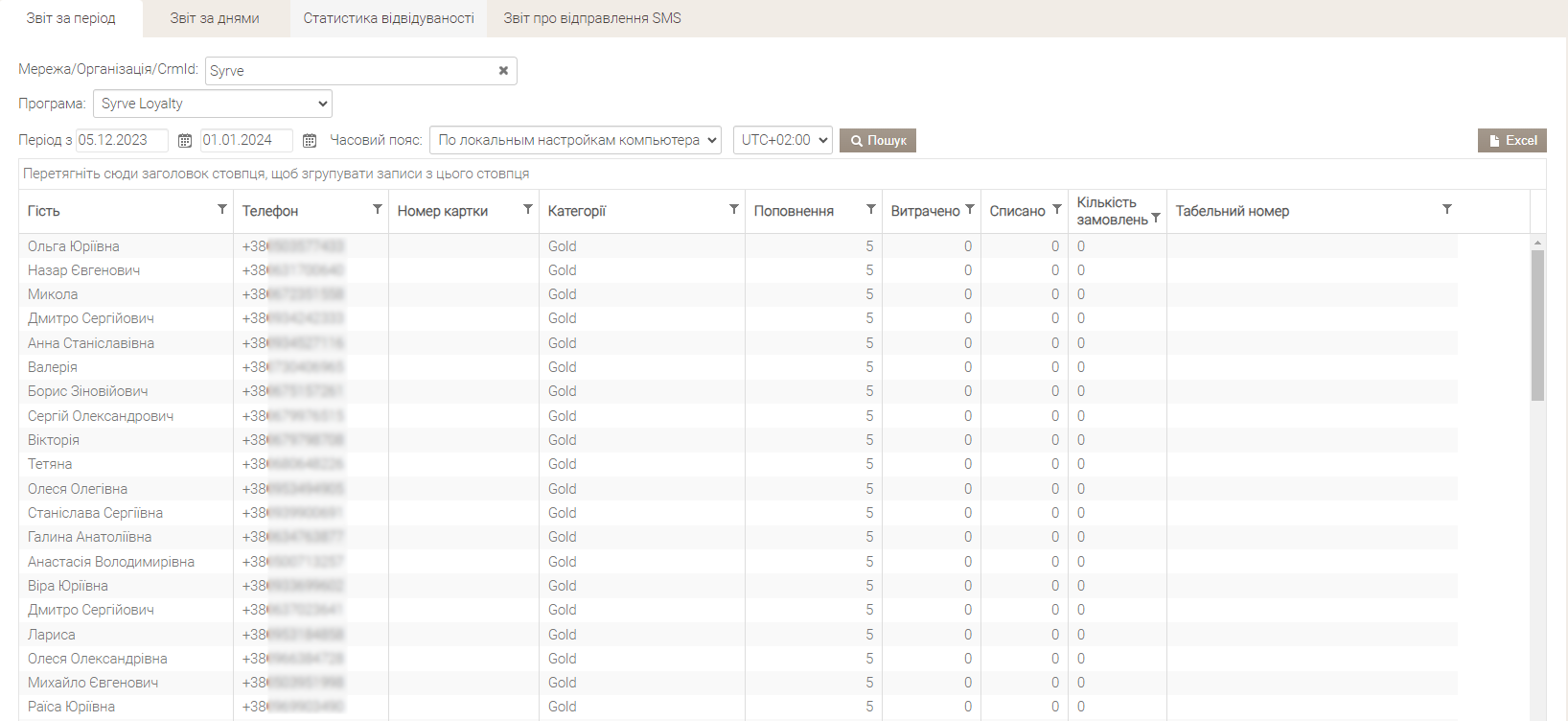Open calendar picker for start date

point(185,141)
